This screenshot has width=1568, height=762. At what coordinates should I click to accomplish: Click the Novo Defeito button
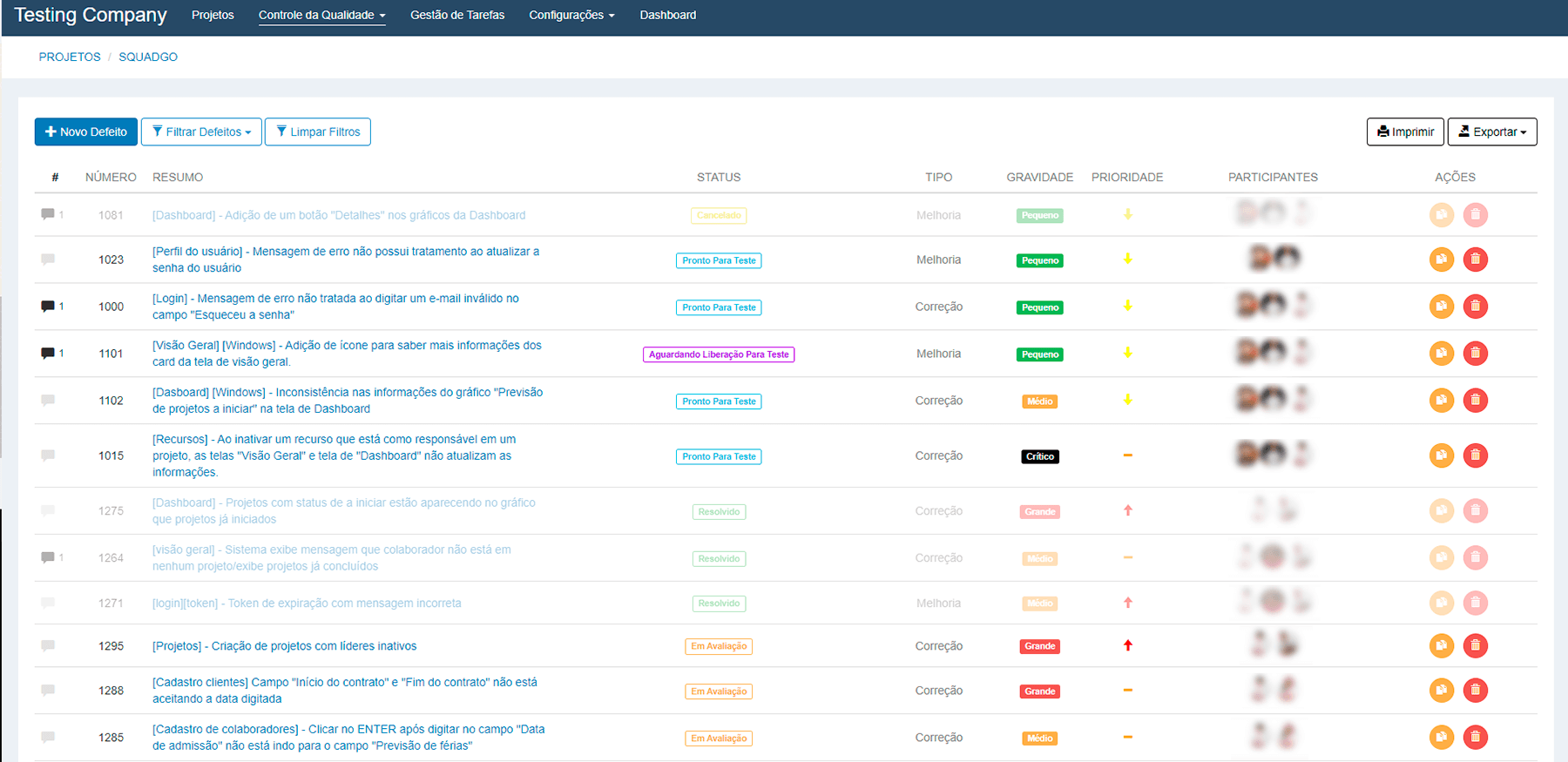click(86, 132)
